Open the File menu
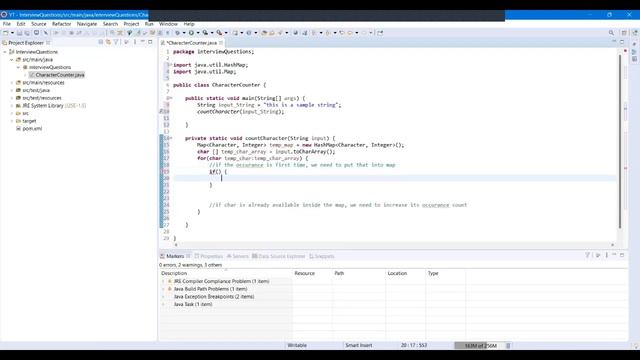Screen dimensions: 640x360 click(x=7, y=24)
